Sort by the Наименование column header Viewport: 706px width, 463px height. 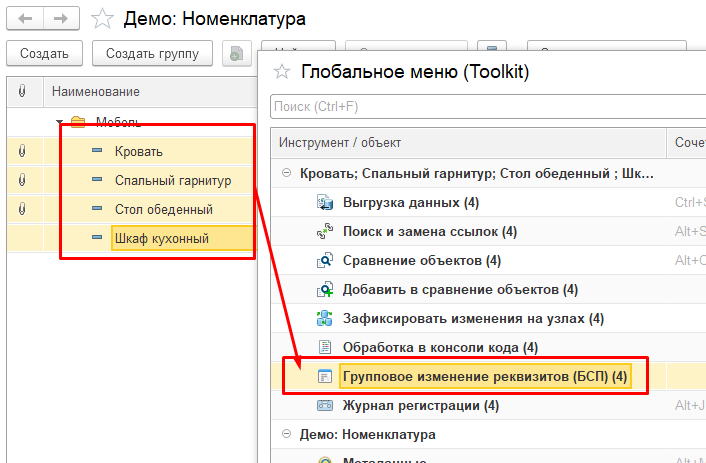[96, 92]
